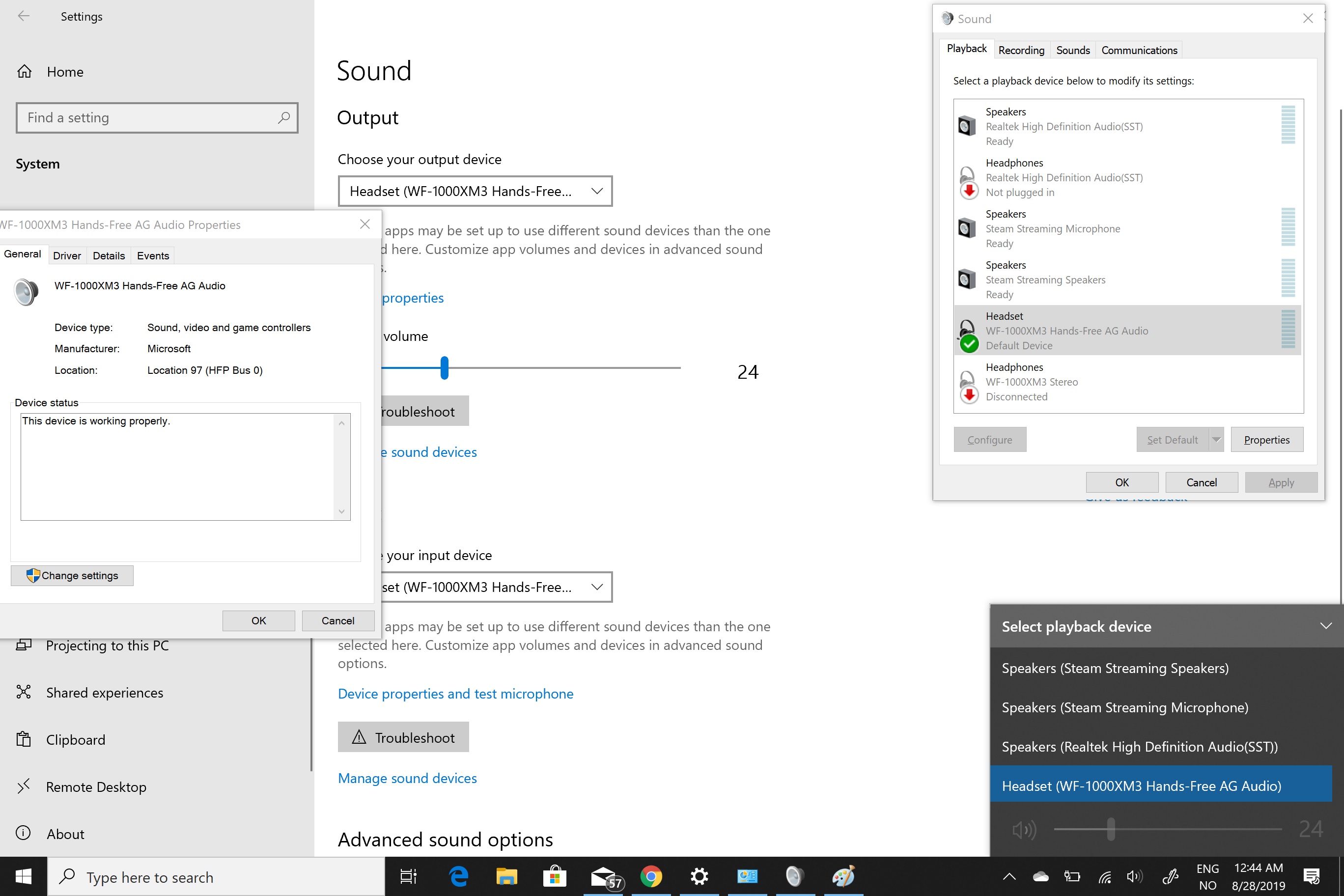Open File Explorer from taskbar
The image size is (1344, 896).
506,876
